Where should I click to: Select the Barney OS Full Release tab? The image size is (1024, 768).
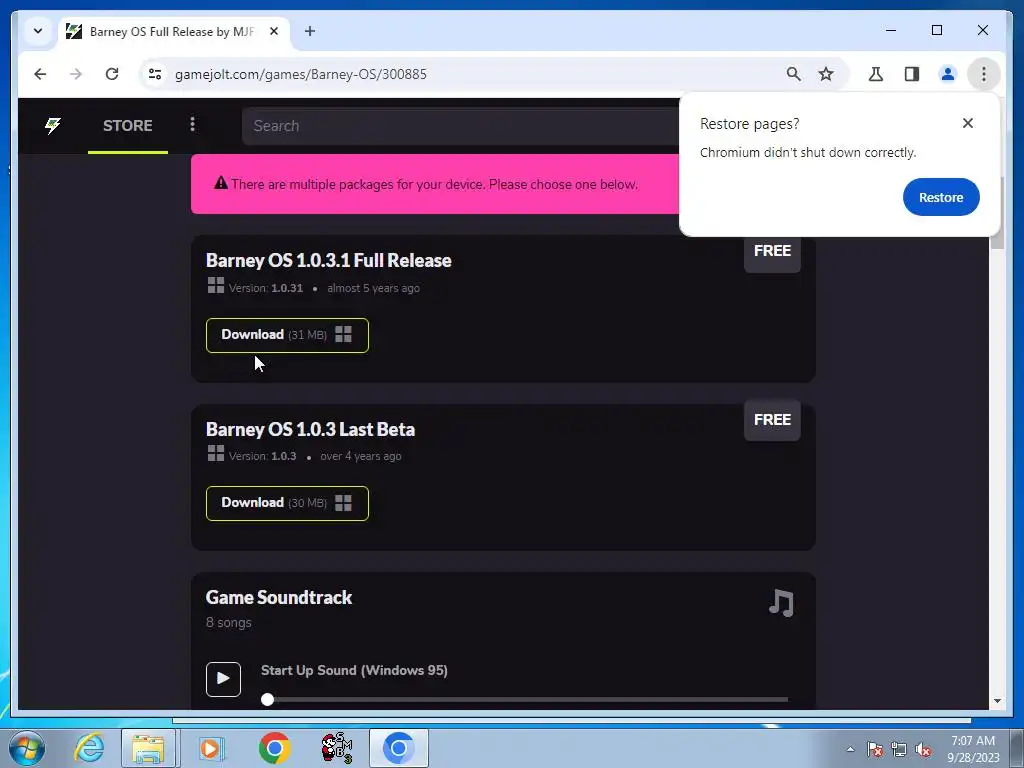[x=174, y=32]
